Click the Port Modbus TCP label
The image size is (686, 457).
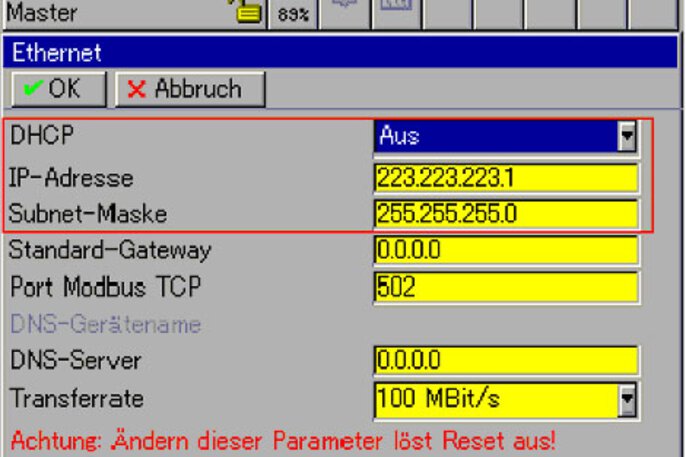click(x=105, y=287)
